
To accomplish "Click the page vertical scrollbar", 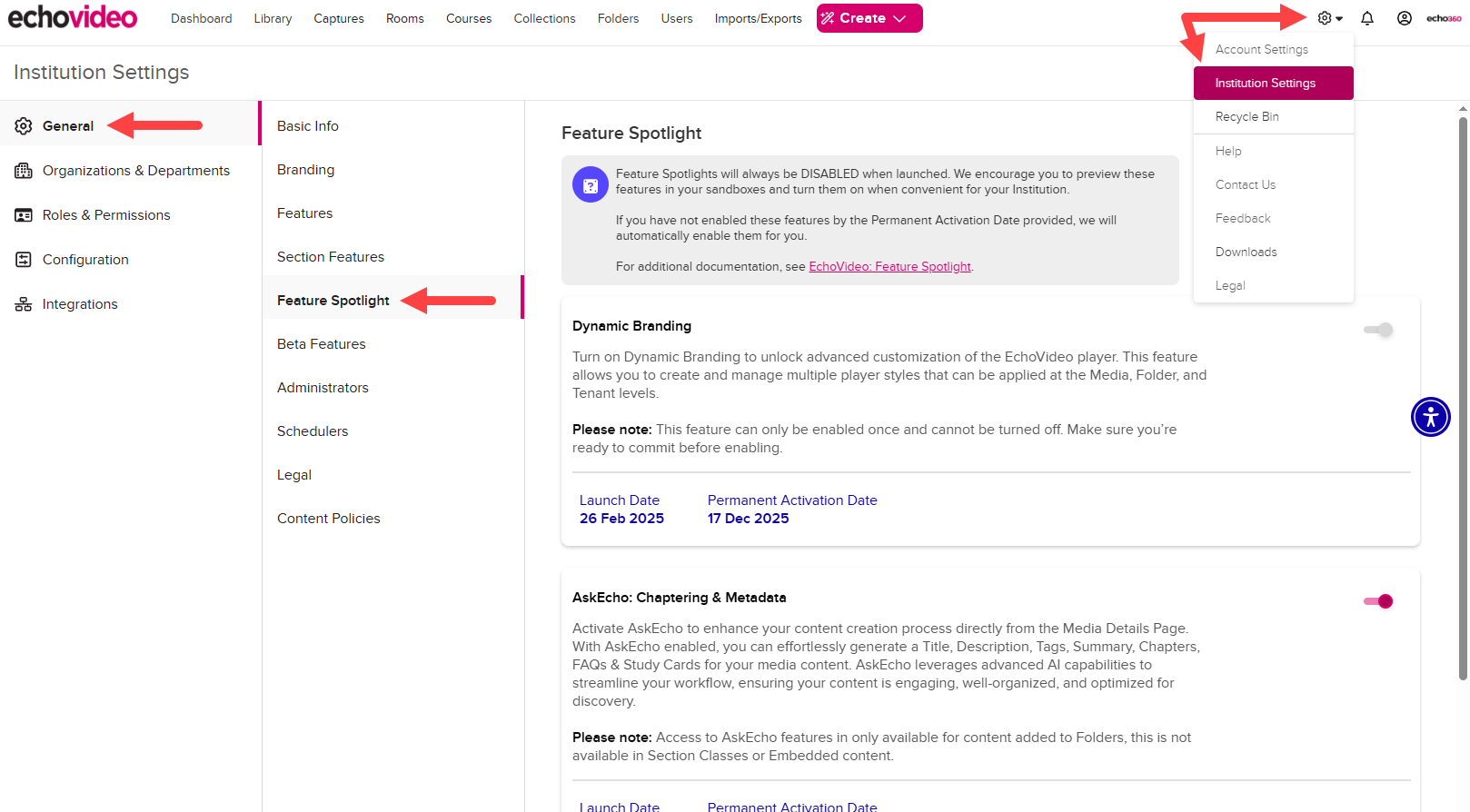I will click(x=1463, y=398).
